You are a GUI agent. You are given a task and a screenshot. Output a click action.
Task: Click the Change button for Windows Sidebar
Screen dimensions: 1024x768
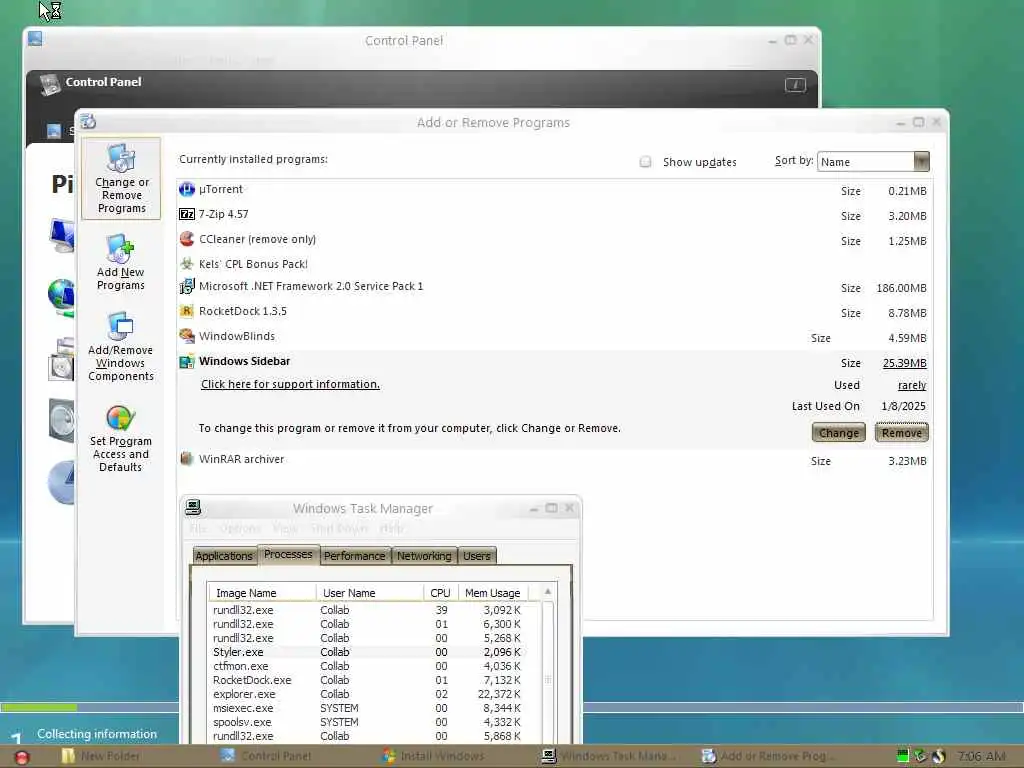(x=839, y=432)
